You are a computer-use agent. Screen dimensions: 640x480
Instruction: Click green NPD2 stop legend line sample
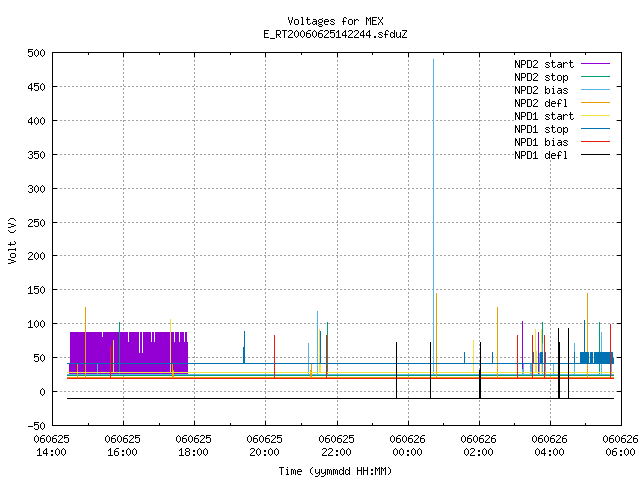click(595, 76)
